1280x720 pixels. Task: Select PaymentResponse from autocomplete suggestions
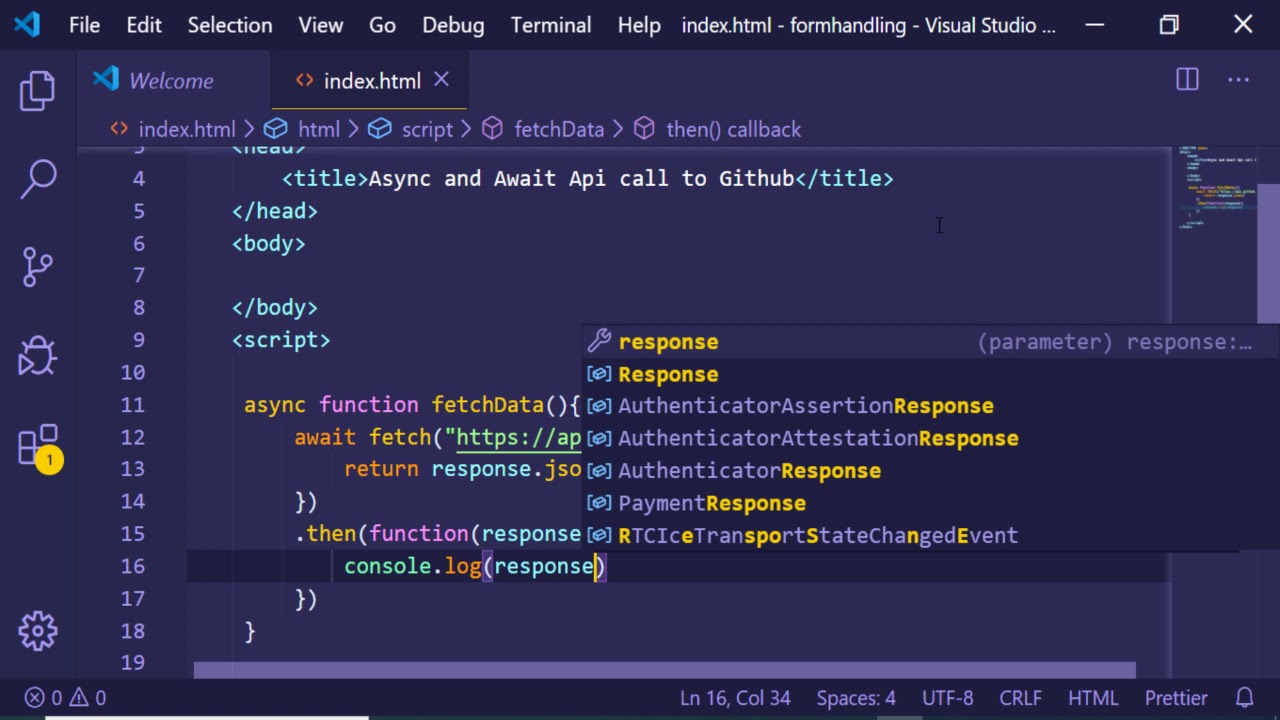pyautogui.click(x=711, y=503)
